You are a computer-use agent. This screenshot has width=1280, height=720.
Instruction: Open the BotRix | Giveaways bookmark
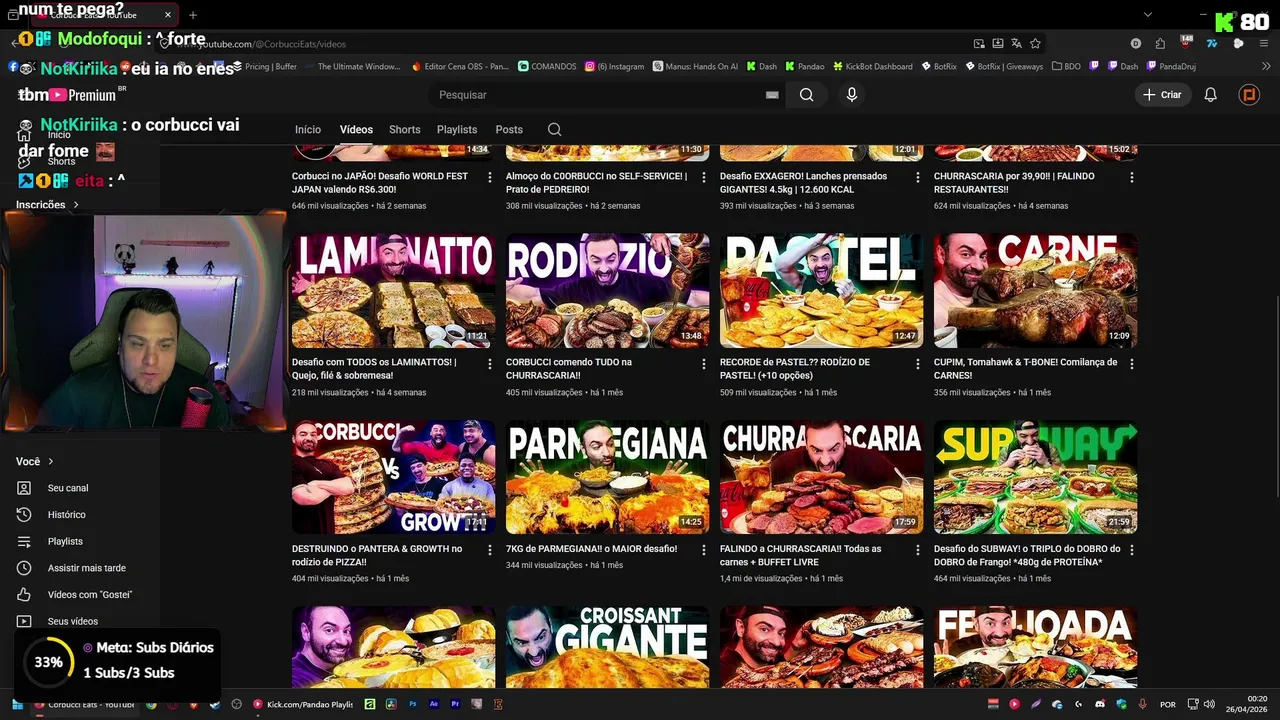1004,66
